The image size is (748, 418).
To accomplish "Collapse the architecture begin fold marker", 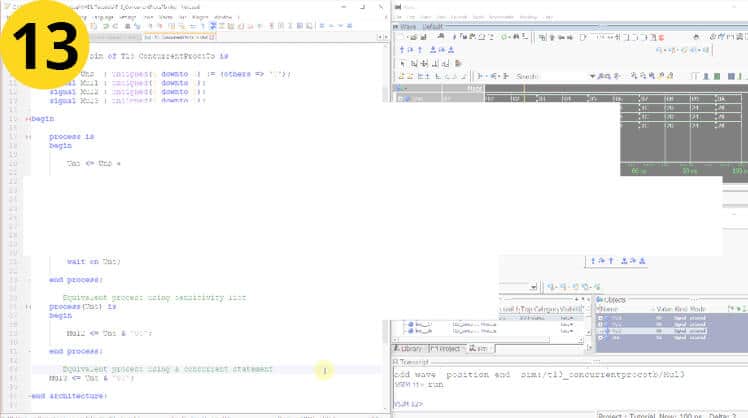I will 28,119.
